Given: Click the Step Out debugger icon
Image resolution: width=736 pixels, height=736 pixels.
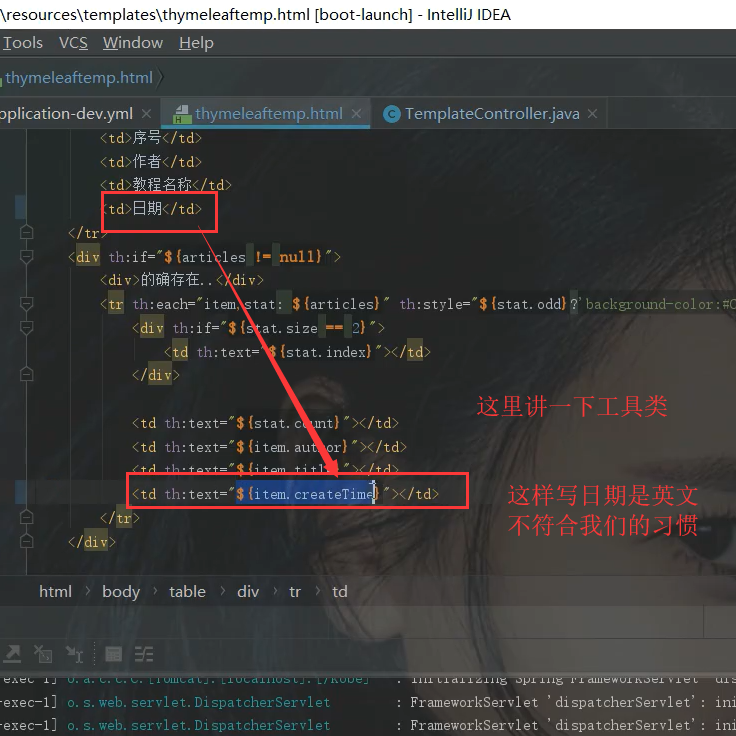Looking at the screenshot, I should [x=12, y=654].
